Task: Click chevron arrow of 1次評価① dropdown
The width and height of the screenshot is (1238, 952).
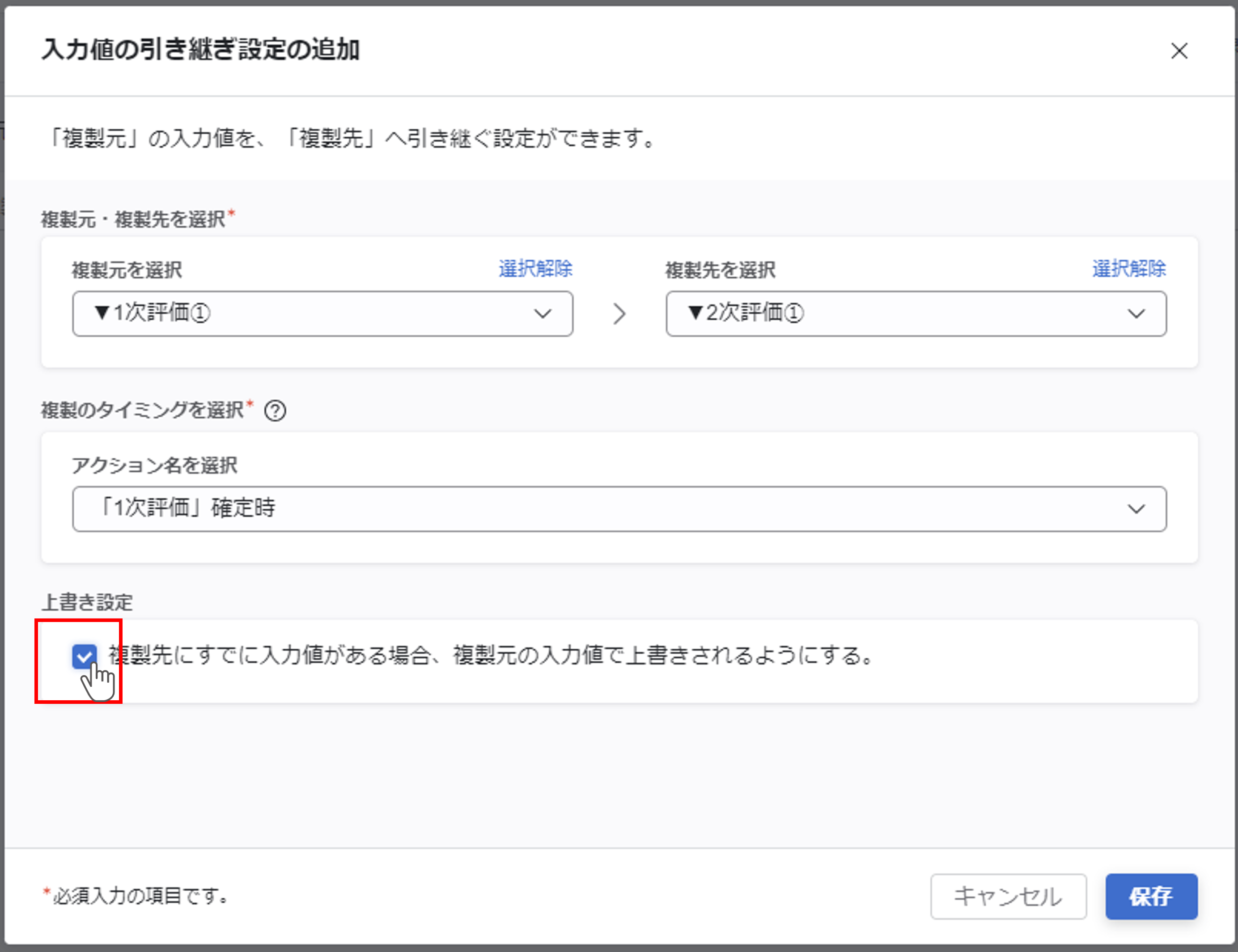Action: 543,314
